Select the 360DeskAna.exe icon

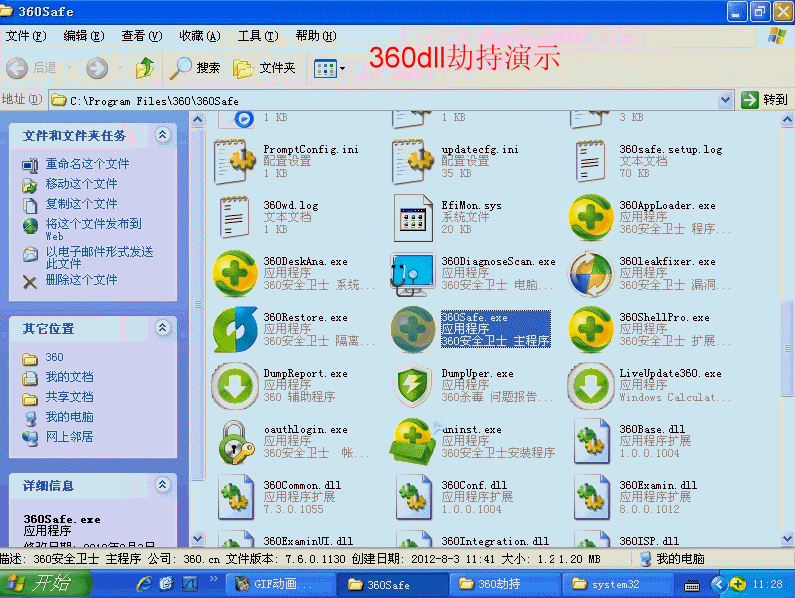click(x=235, y=273)
